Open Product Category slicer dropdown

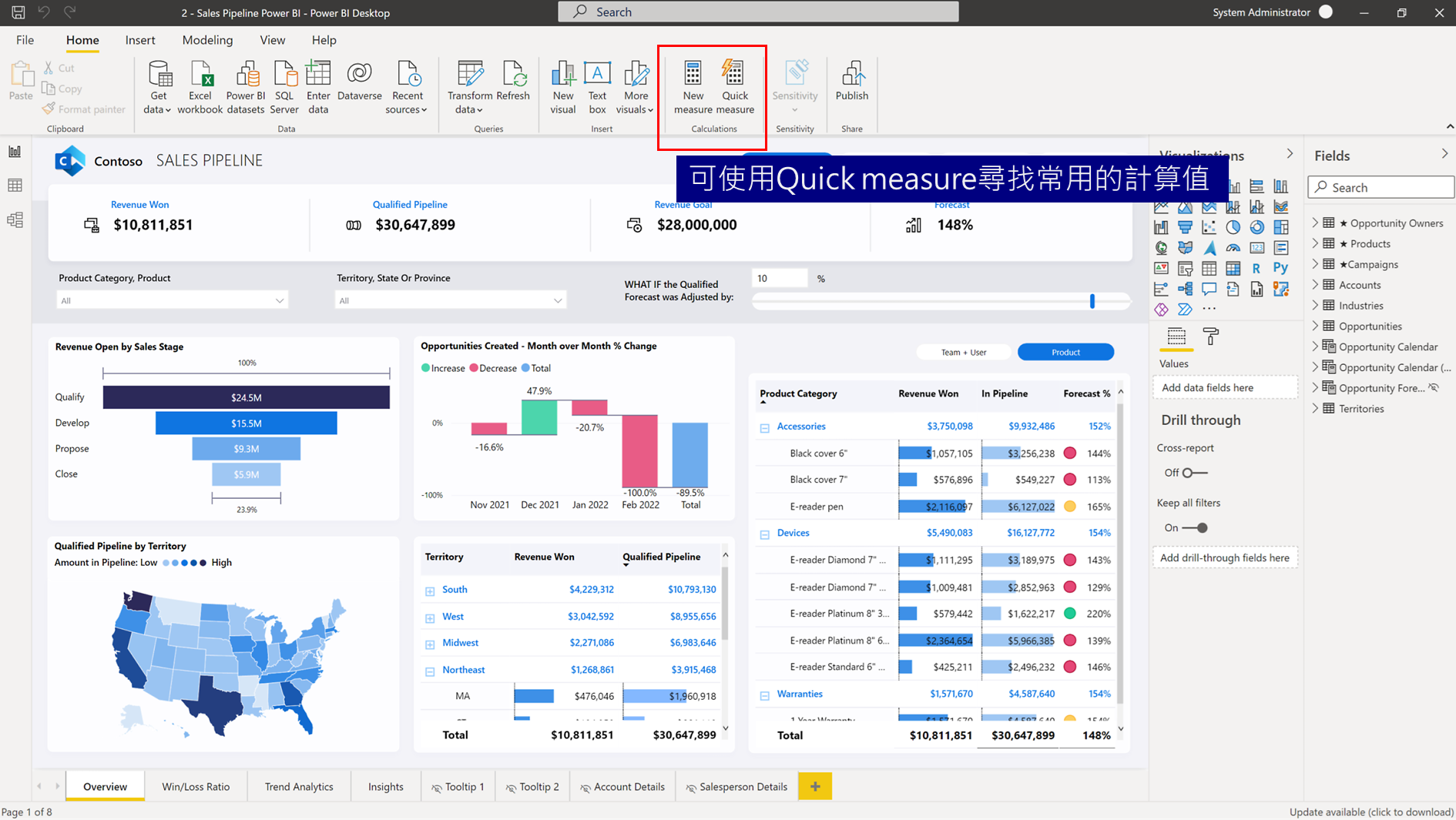pyautogui.click(x=173, y=300)
